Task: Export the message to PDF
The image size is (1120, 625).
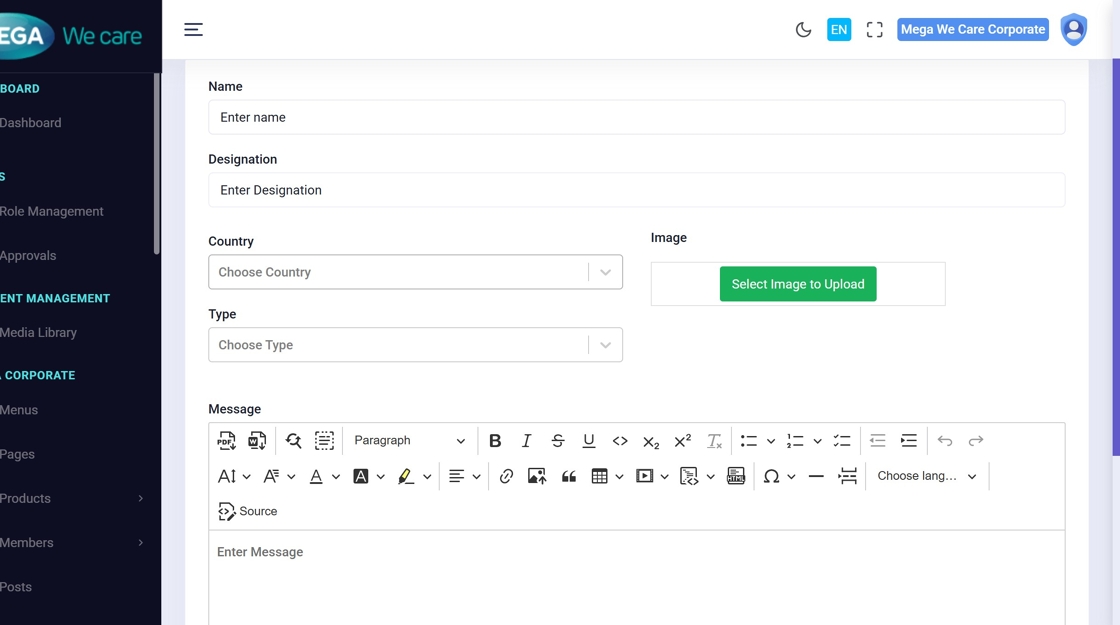Action: 227,441
